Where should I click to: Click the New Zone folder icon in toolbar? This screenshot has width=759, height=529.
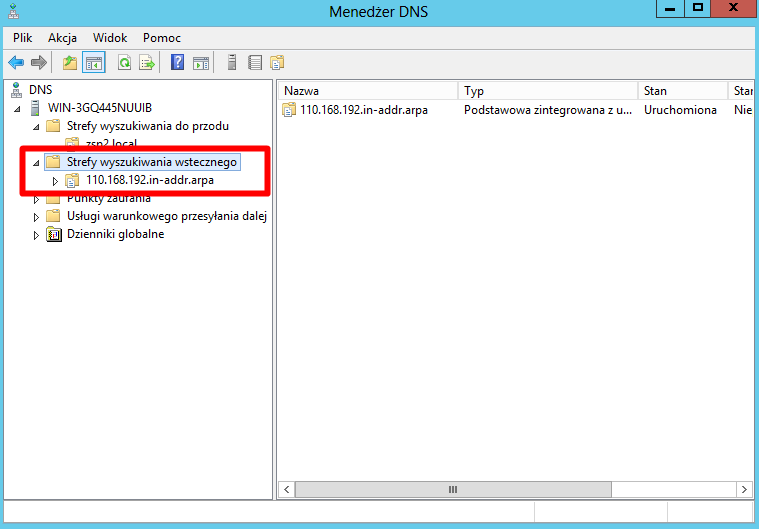point(277,63)
